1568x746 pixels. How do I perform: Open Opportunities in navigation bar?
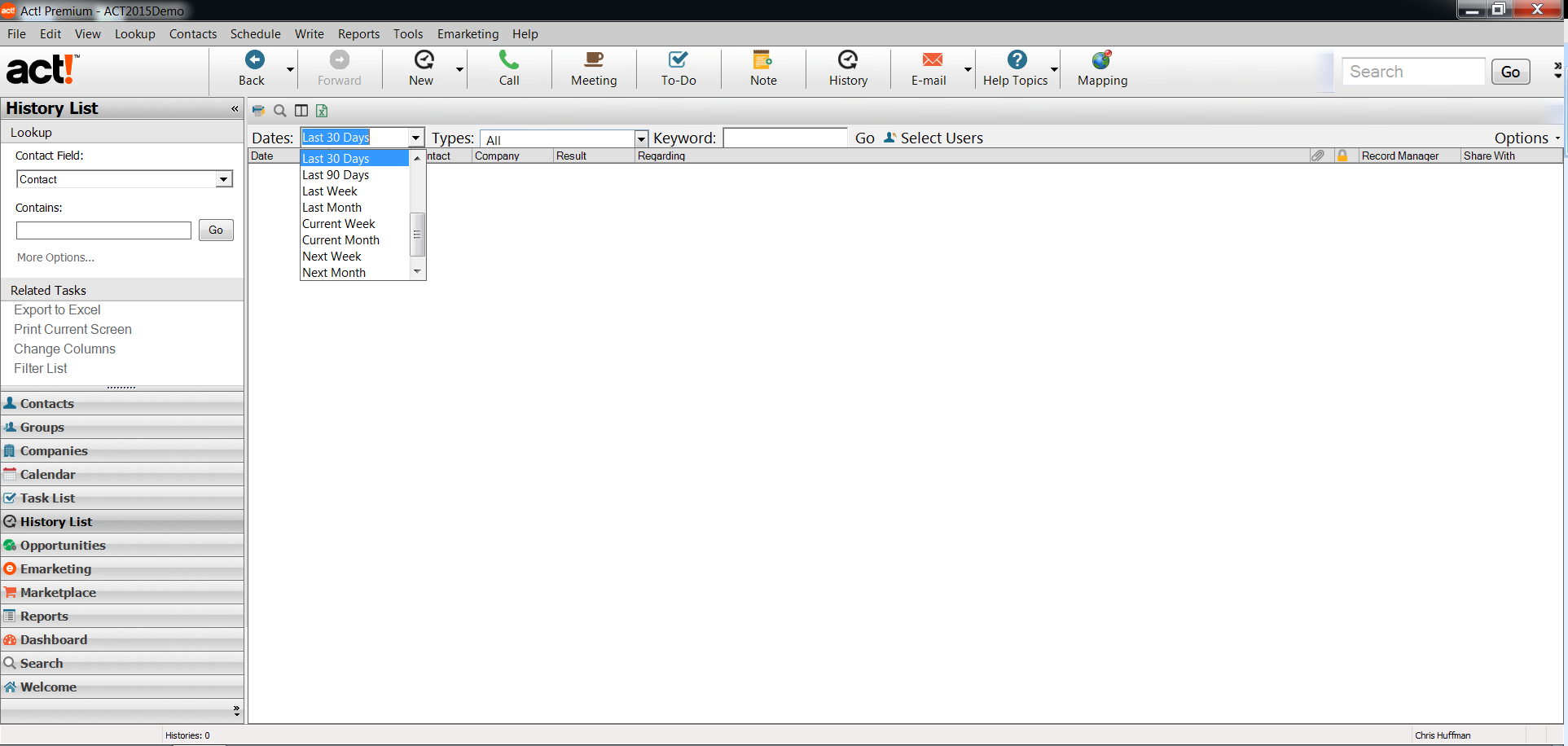coord(122,545)
